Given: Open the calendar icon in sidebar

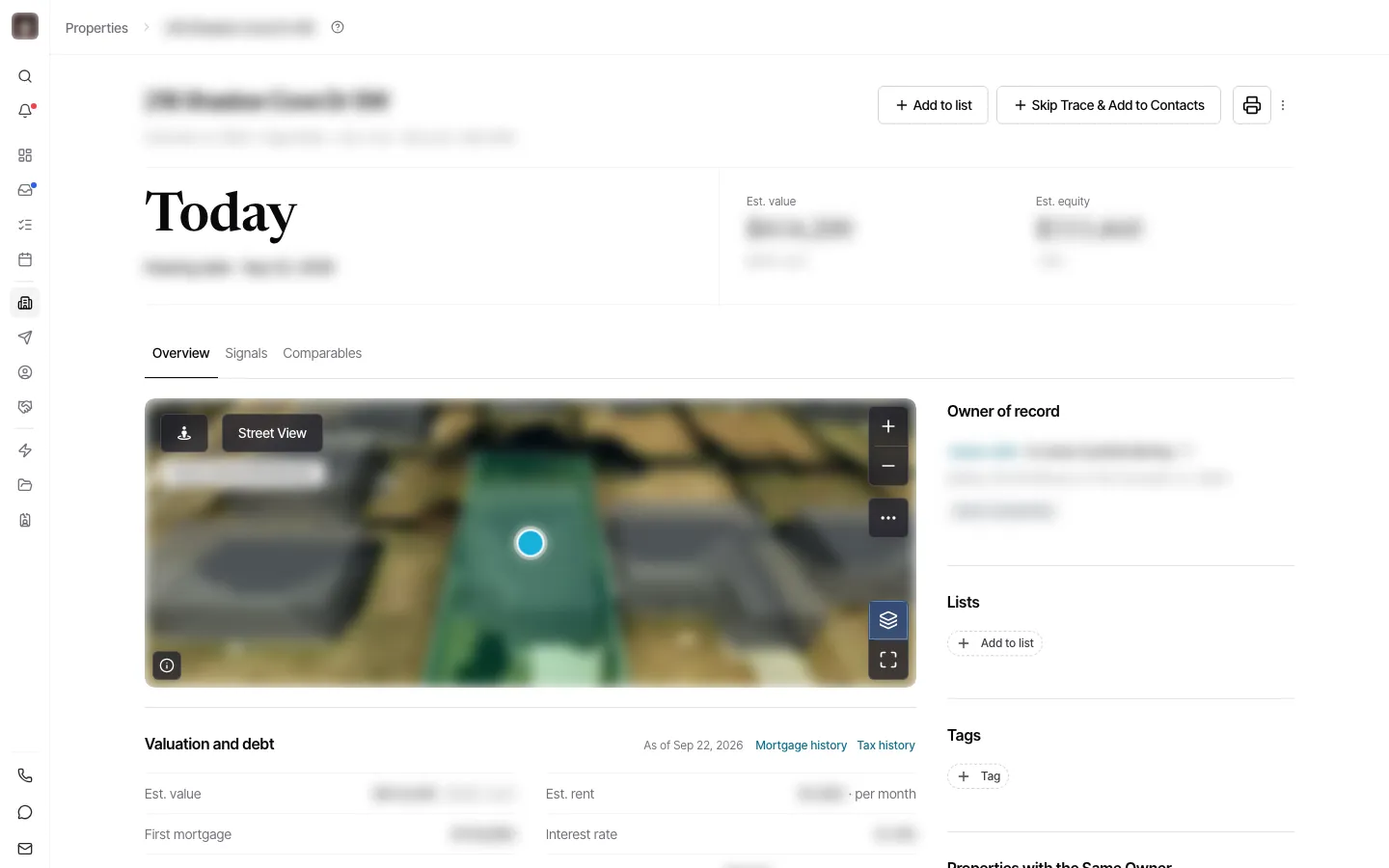Looking at the screenshot, I should [25, 259].
